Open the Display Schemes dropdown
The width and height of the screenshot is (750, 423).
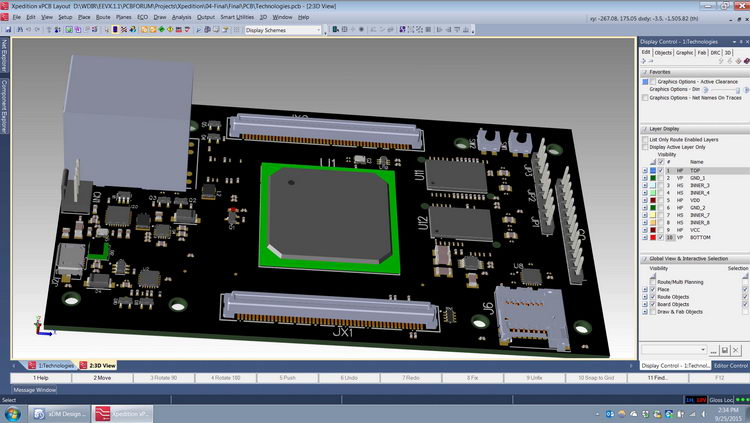(280, 30)
